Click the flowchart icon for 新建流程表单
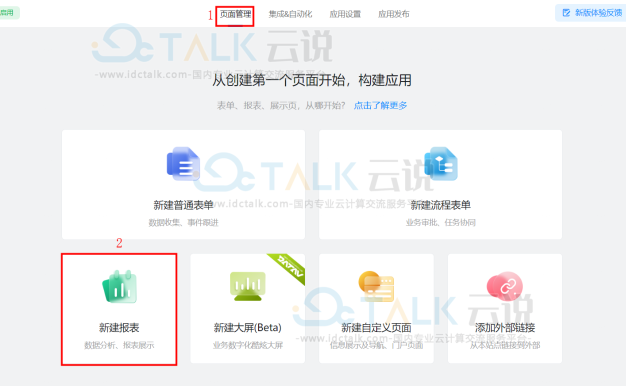Image resolution: width=626 pixels, height=386 pixels. [x=441, y=164]
